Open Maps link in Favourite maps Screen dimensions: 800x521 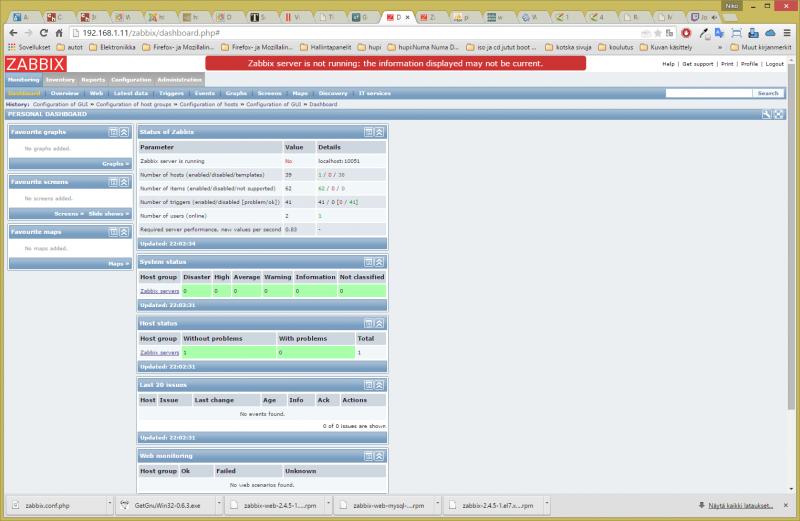118,264
